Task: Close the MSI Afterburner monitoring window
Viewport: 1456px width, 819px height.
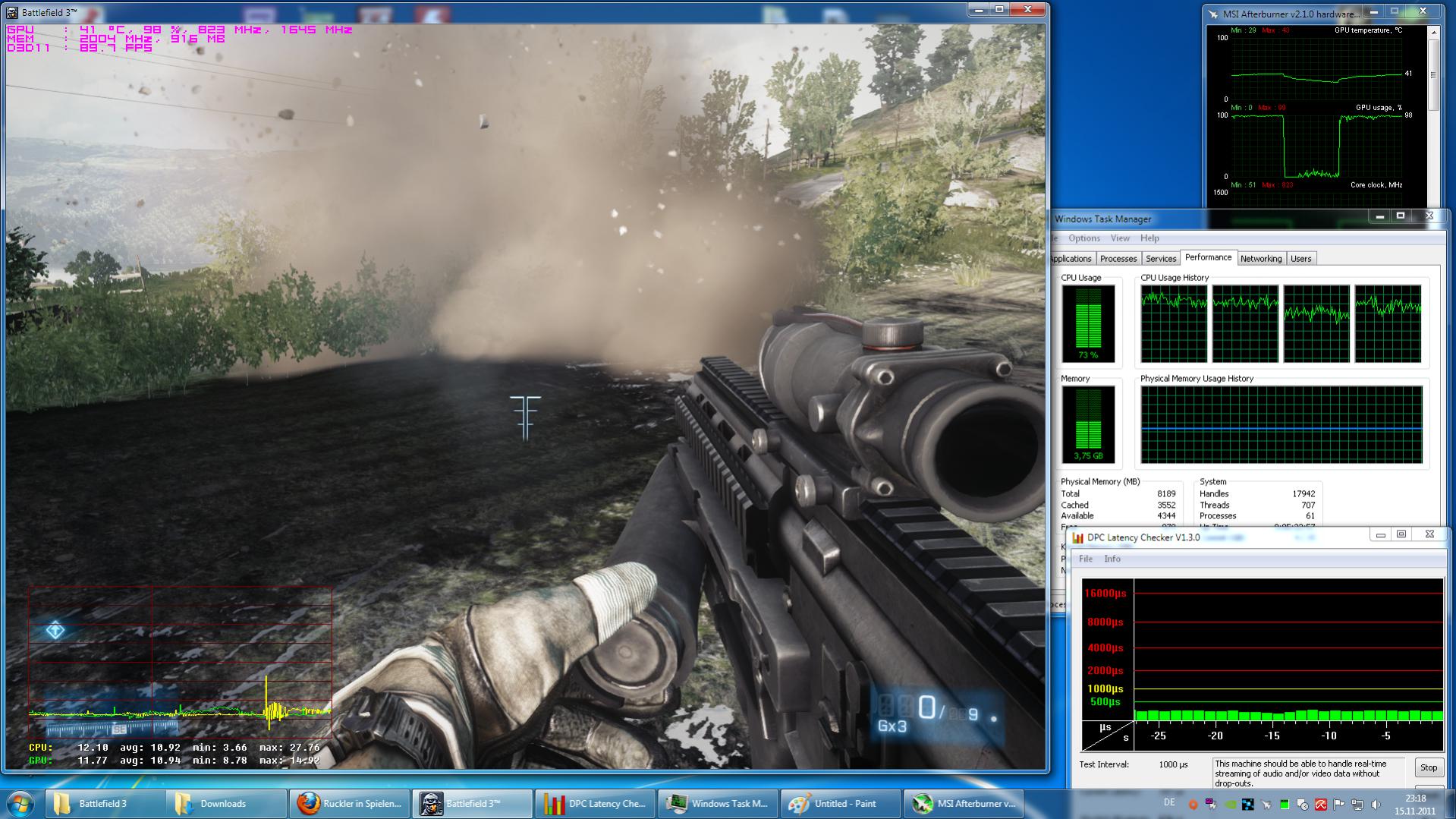Action: tap(1423, 12)
